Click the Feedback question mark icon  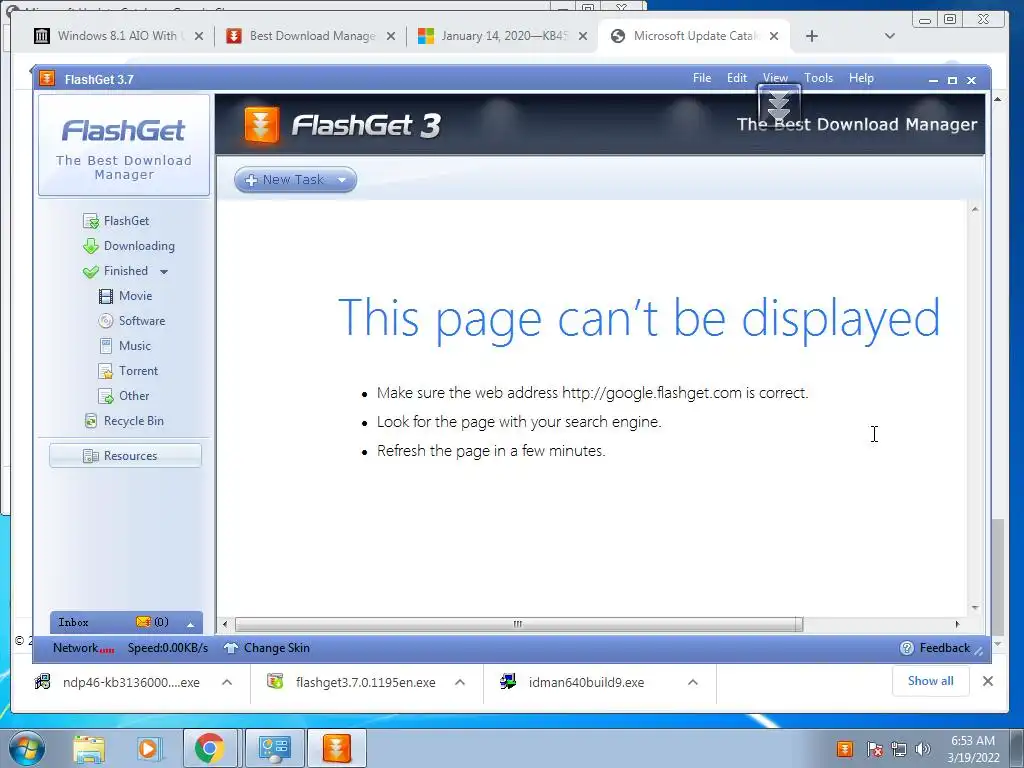coord(906,648)
